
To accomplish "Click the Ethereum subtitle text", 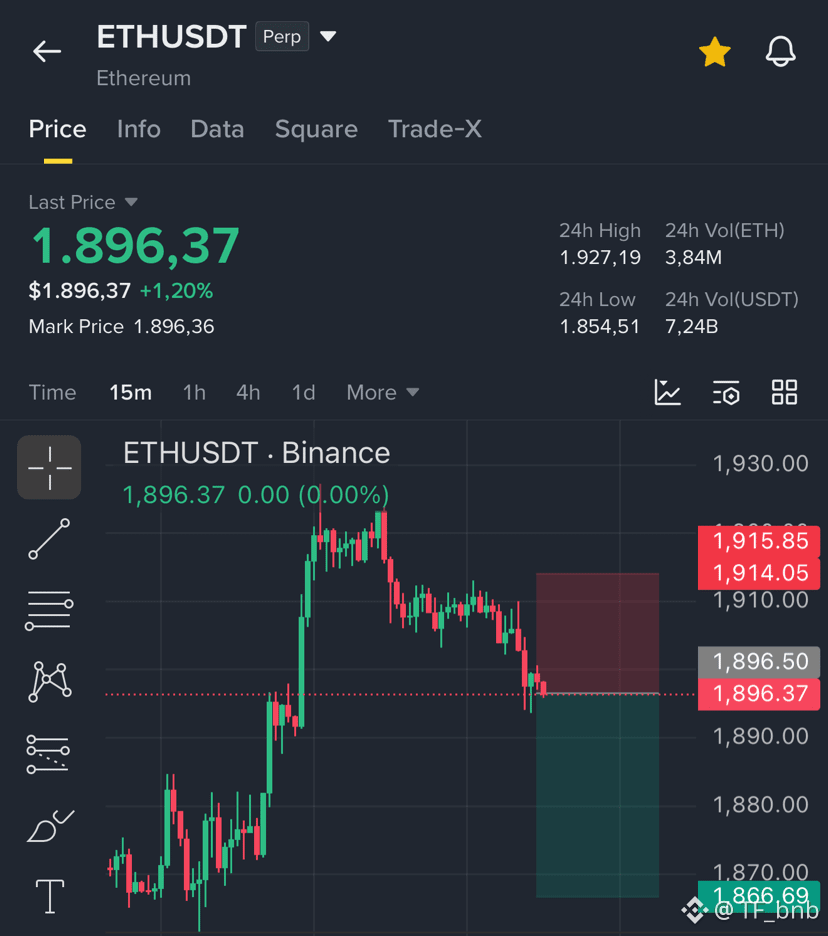I will point(144,78).
